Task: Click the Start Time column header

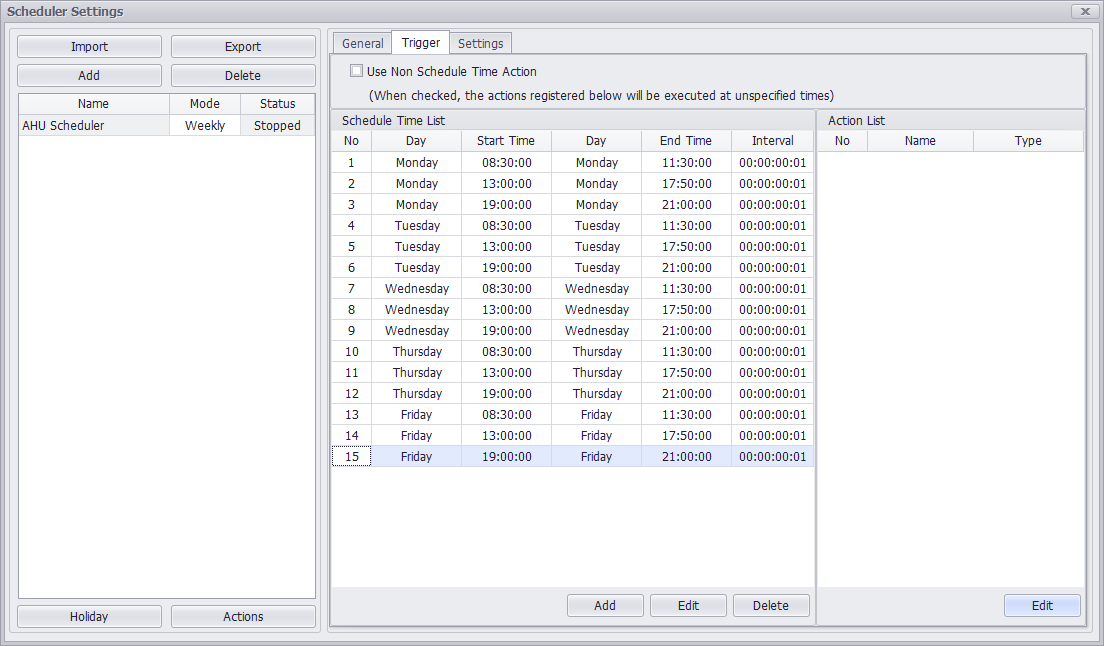Action: (505, 141)
